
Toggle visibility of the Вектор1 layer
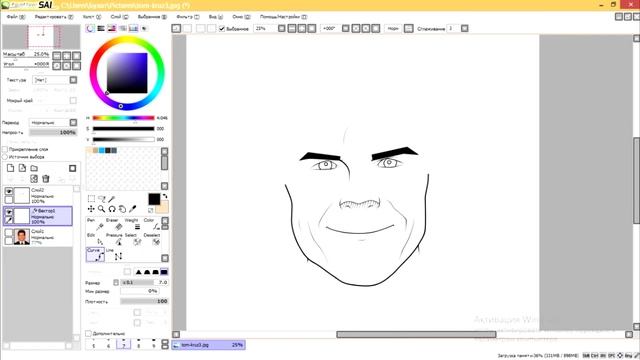9,212
